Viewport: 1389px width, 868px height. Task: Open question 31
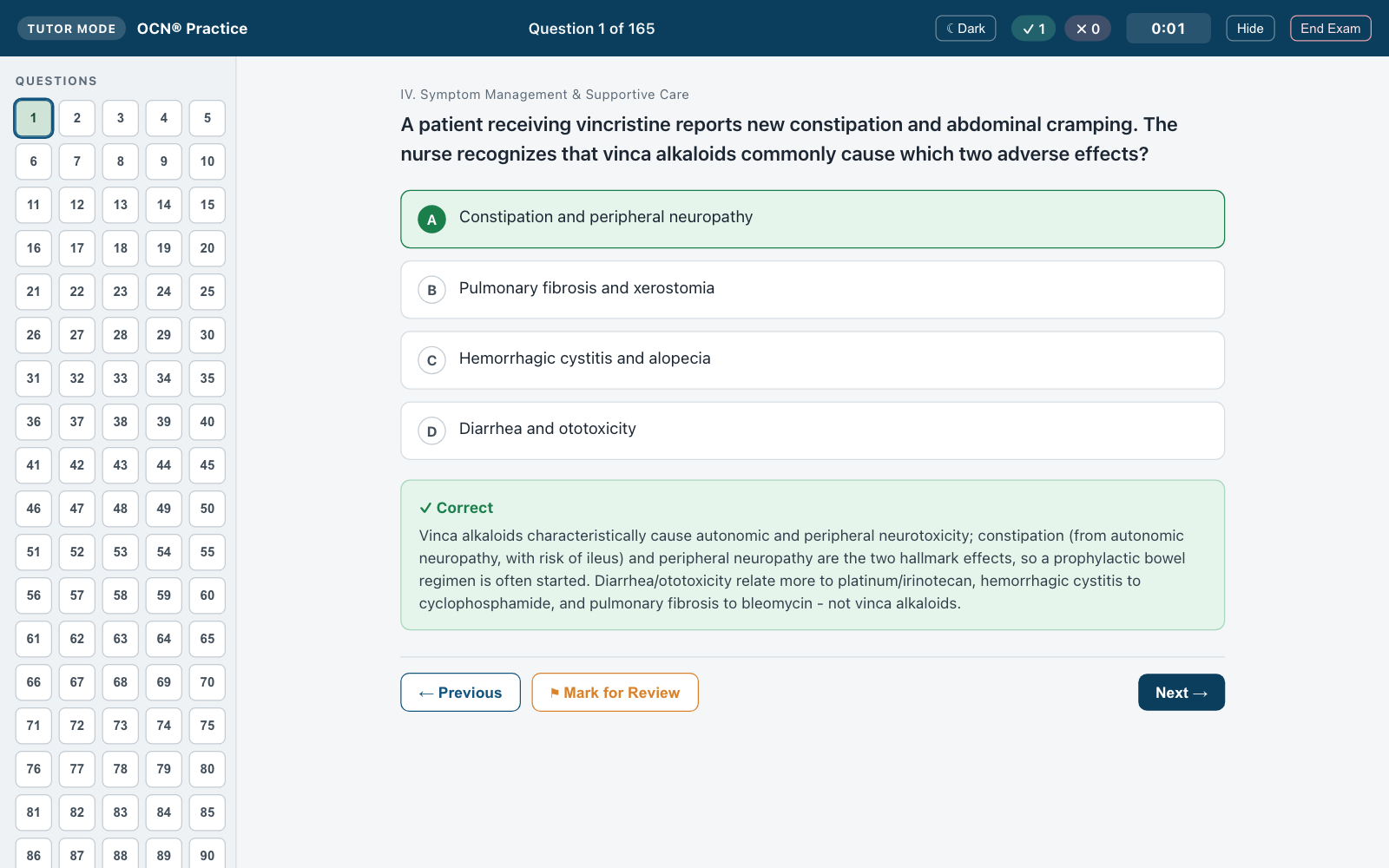pos(34,378)
